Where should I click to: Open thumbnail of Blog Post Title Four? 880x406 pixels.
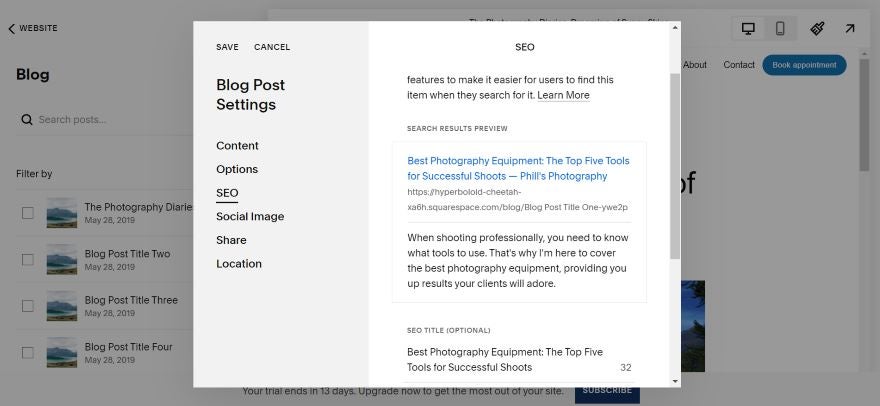(62, 353)
